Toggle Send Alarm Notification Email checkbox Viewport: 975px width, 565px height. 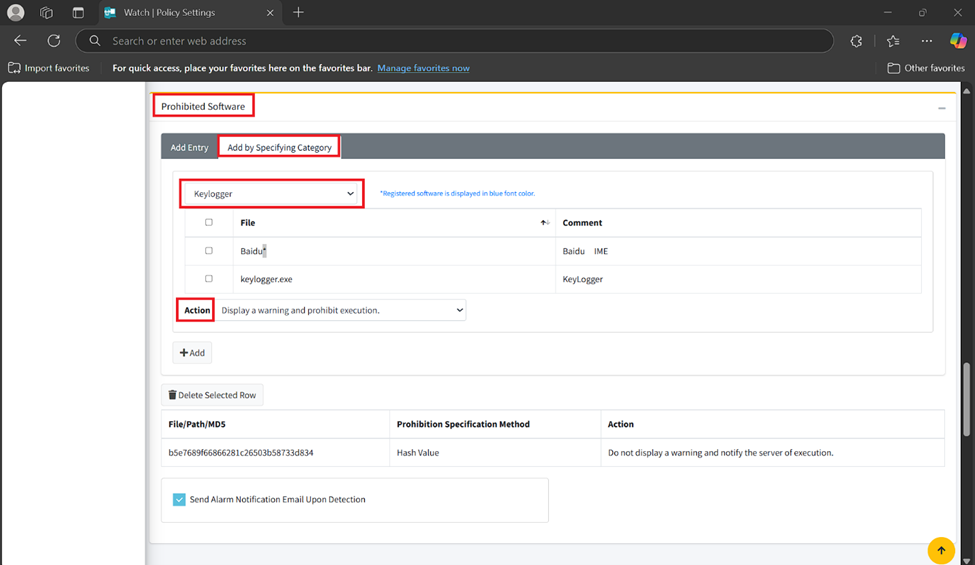pos(179,500)
